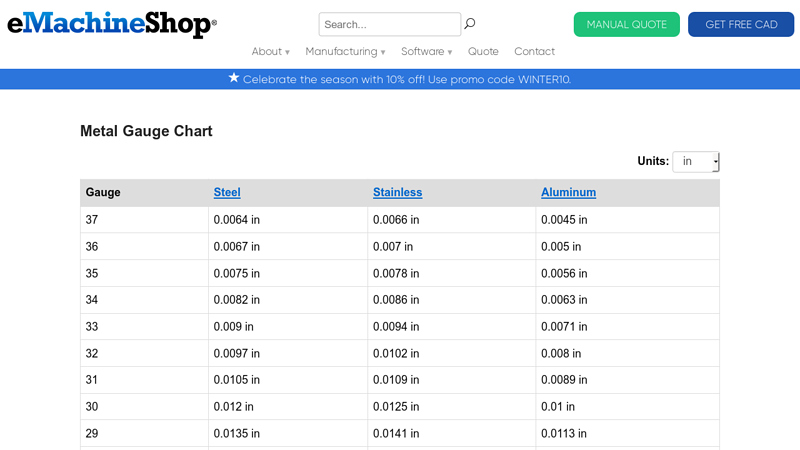
Task: Click the search magnifier icon
Action: pos(470,24)
